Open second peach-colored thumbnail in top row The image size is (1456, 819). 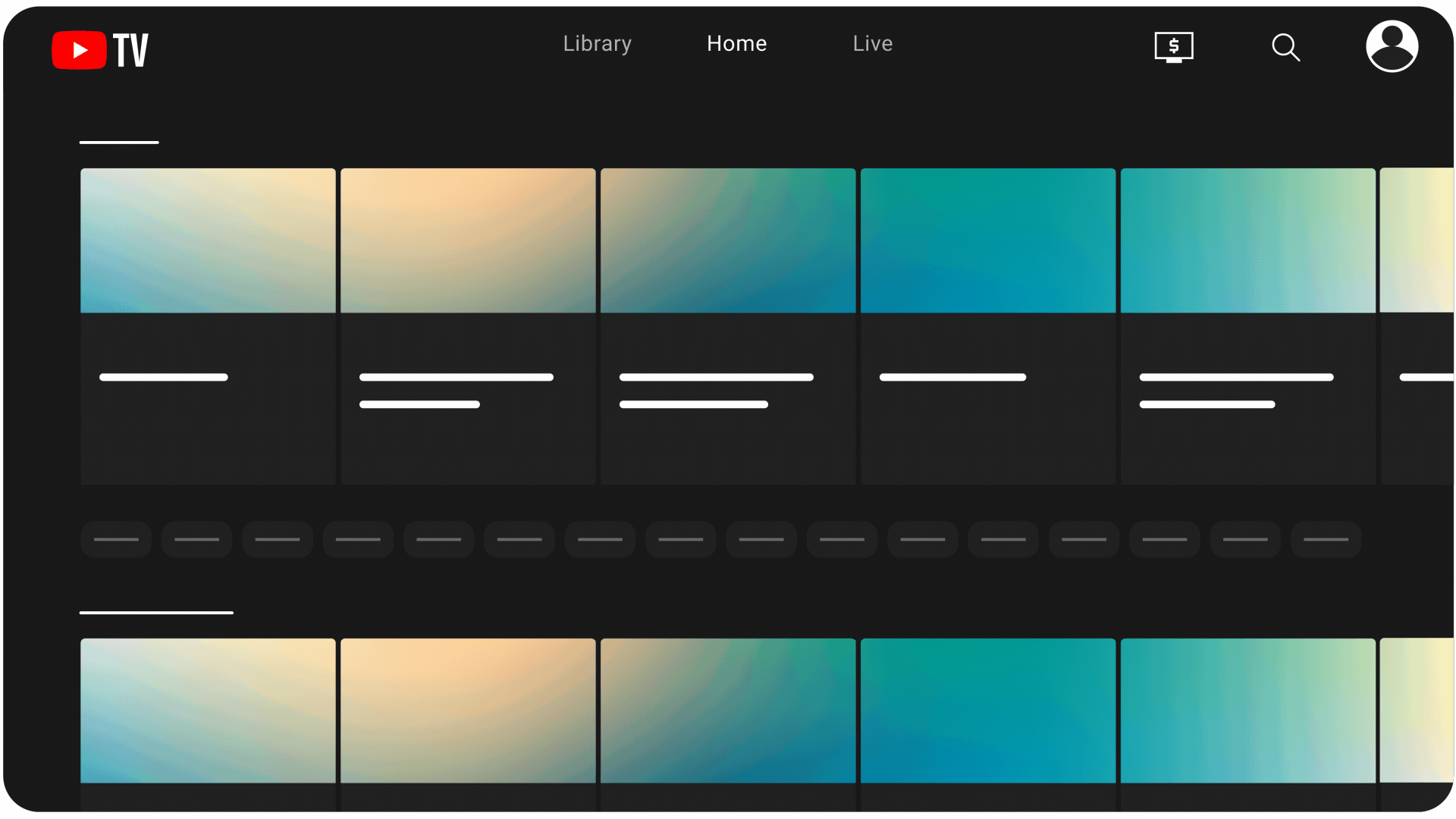tap(468, 240)
